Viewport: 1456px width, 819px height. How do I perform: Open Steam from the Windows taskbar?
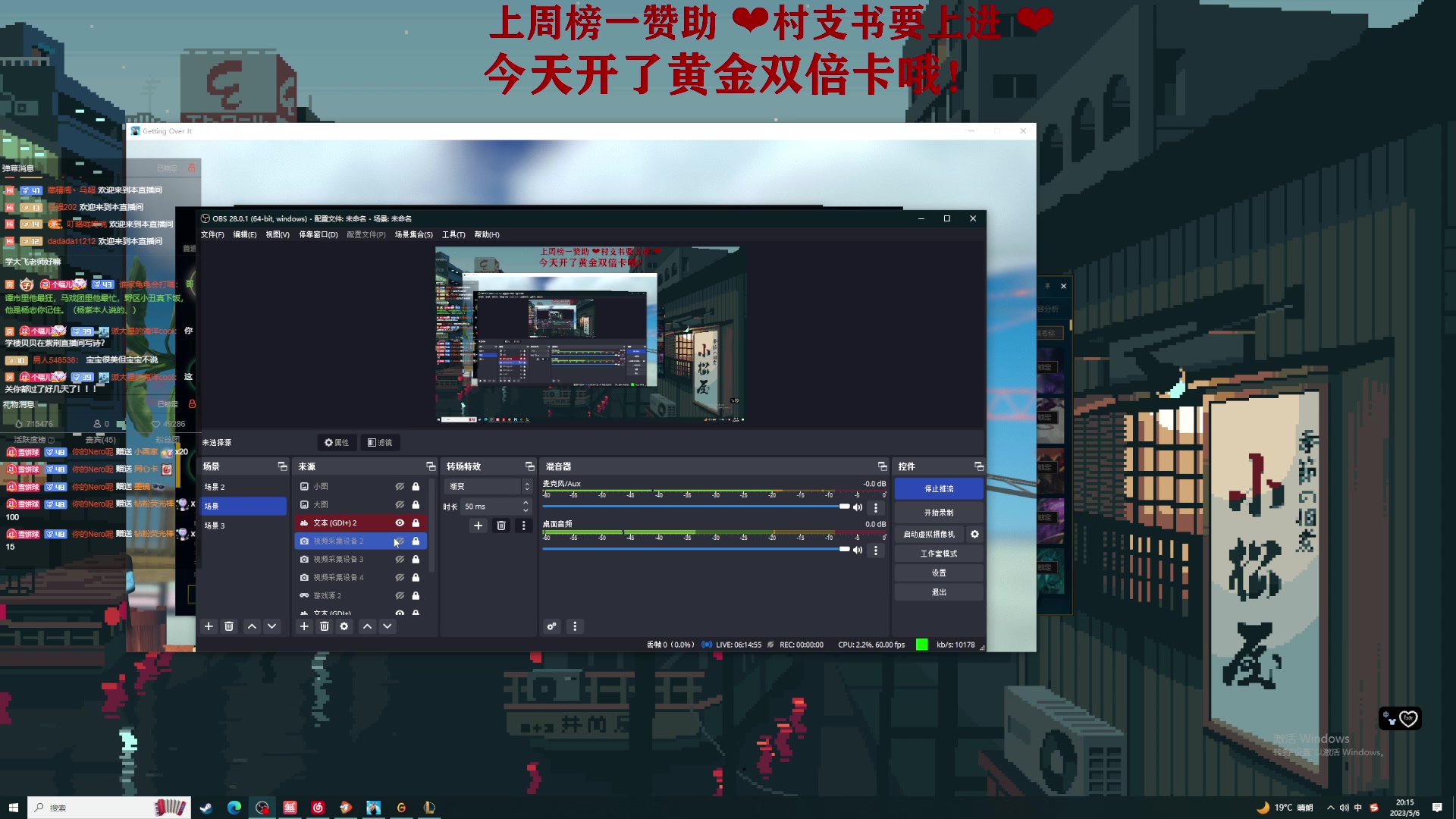pos(206,808)
